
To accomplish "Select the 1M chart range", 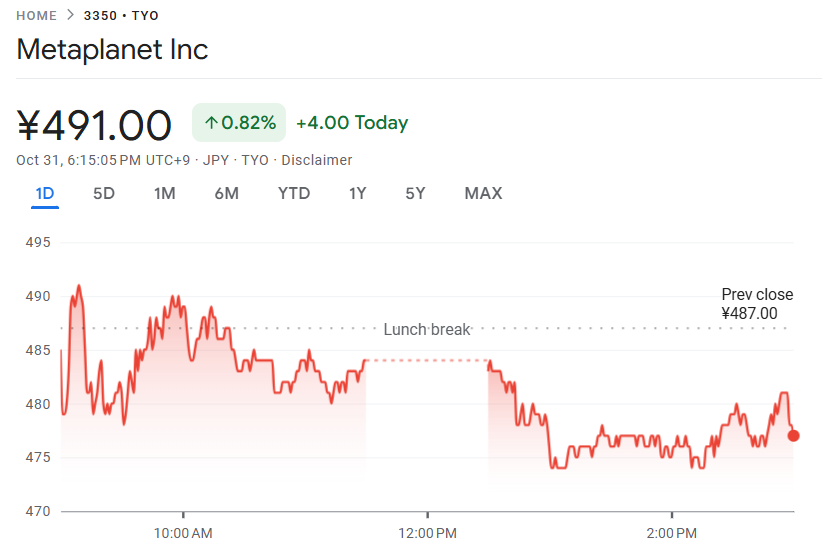I will point(165,193).
